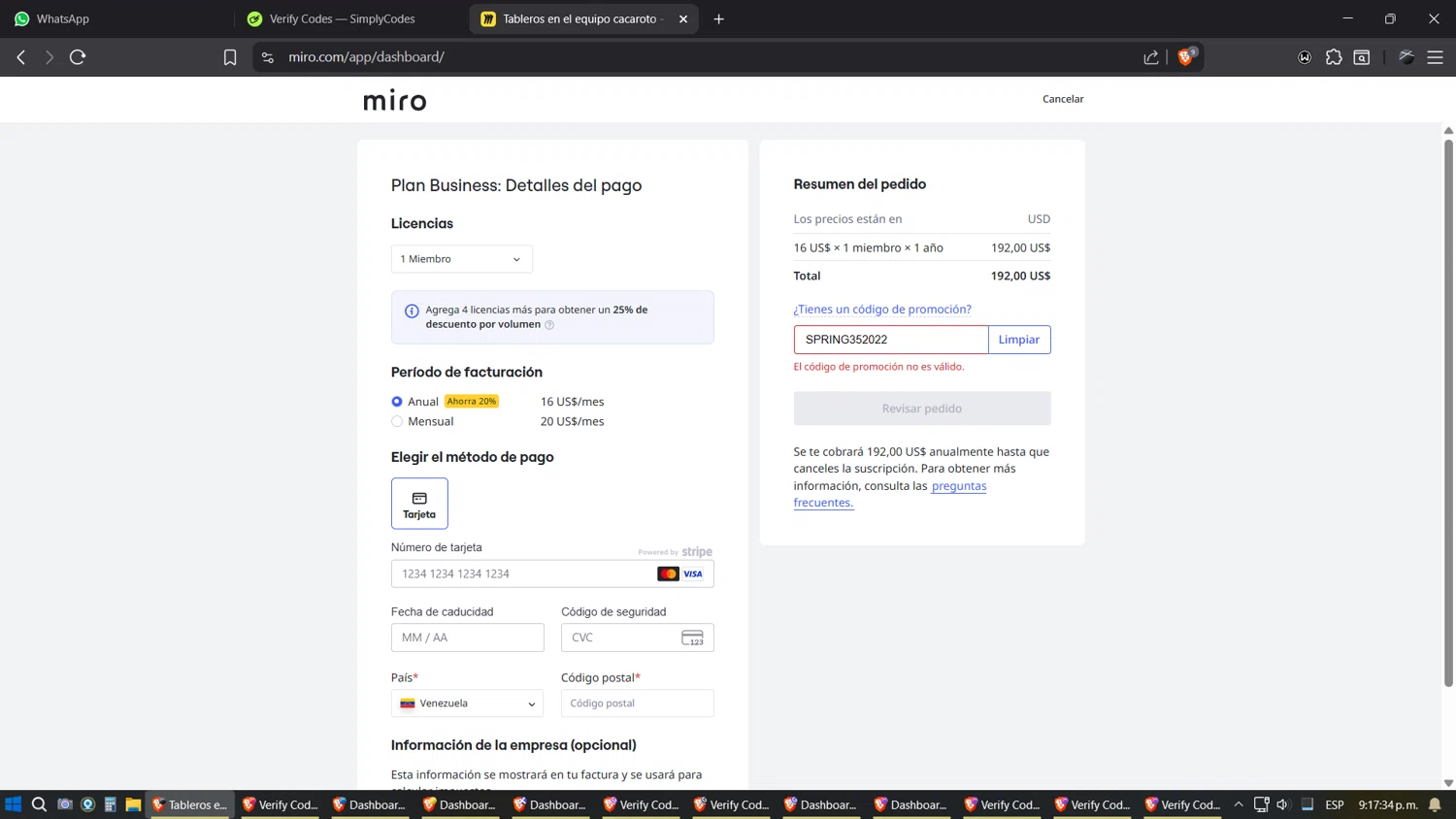Open Brave Shields lion icon
This screenshot has height=819, width=1456.
1185,57
